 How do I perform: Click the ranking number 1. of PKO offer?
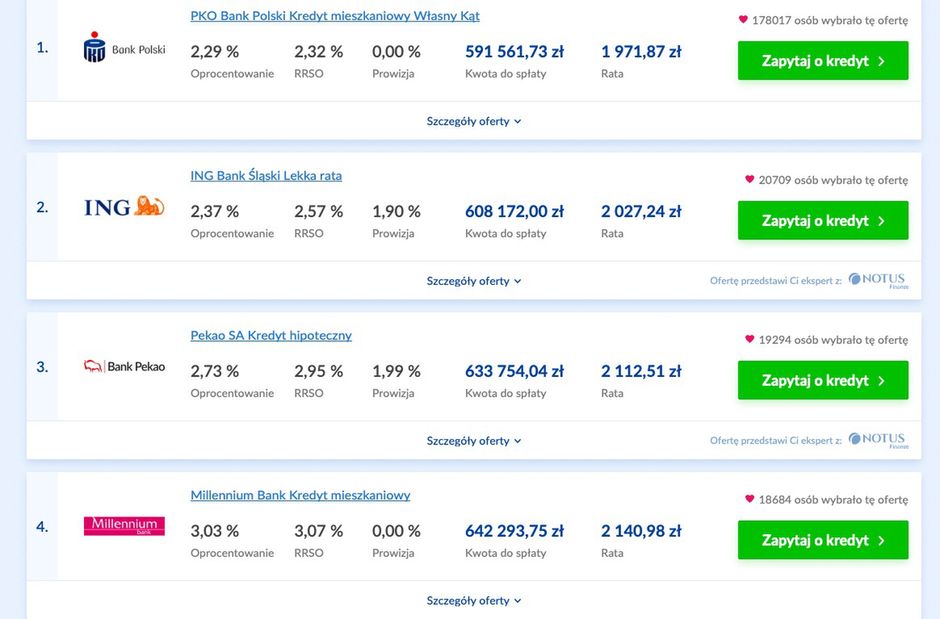(x=42, y=48)
